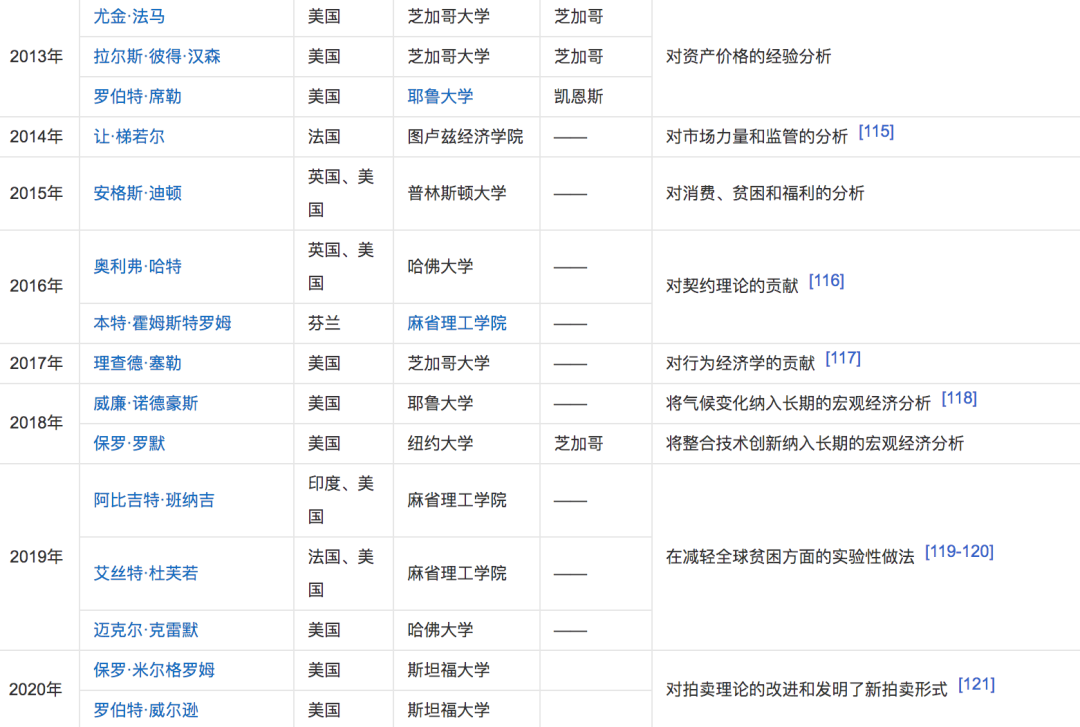Click 斯坦福大学 in 保罗·米尔格罗姆 row
The height and width of the screenshot is (727, 1080).
pos(448,670)
